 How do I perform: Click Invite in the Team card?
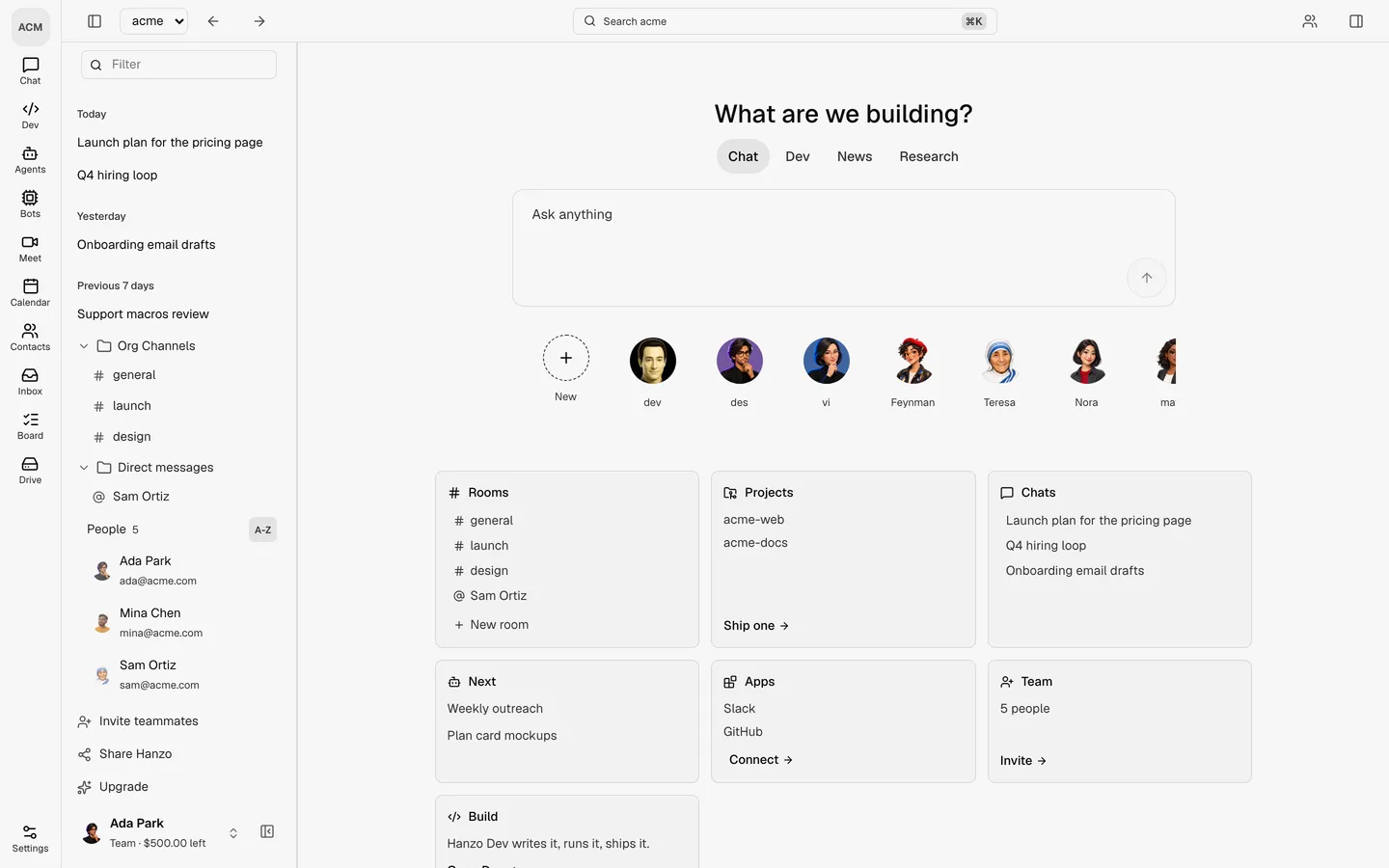(x=1023, y=761)
